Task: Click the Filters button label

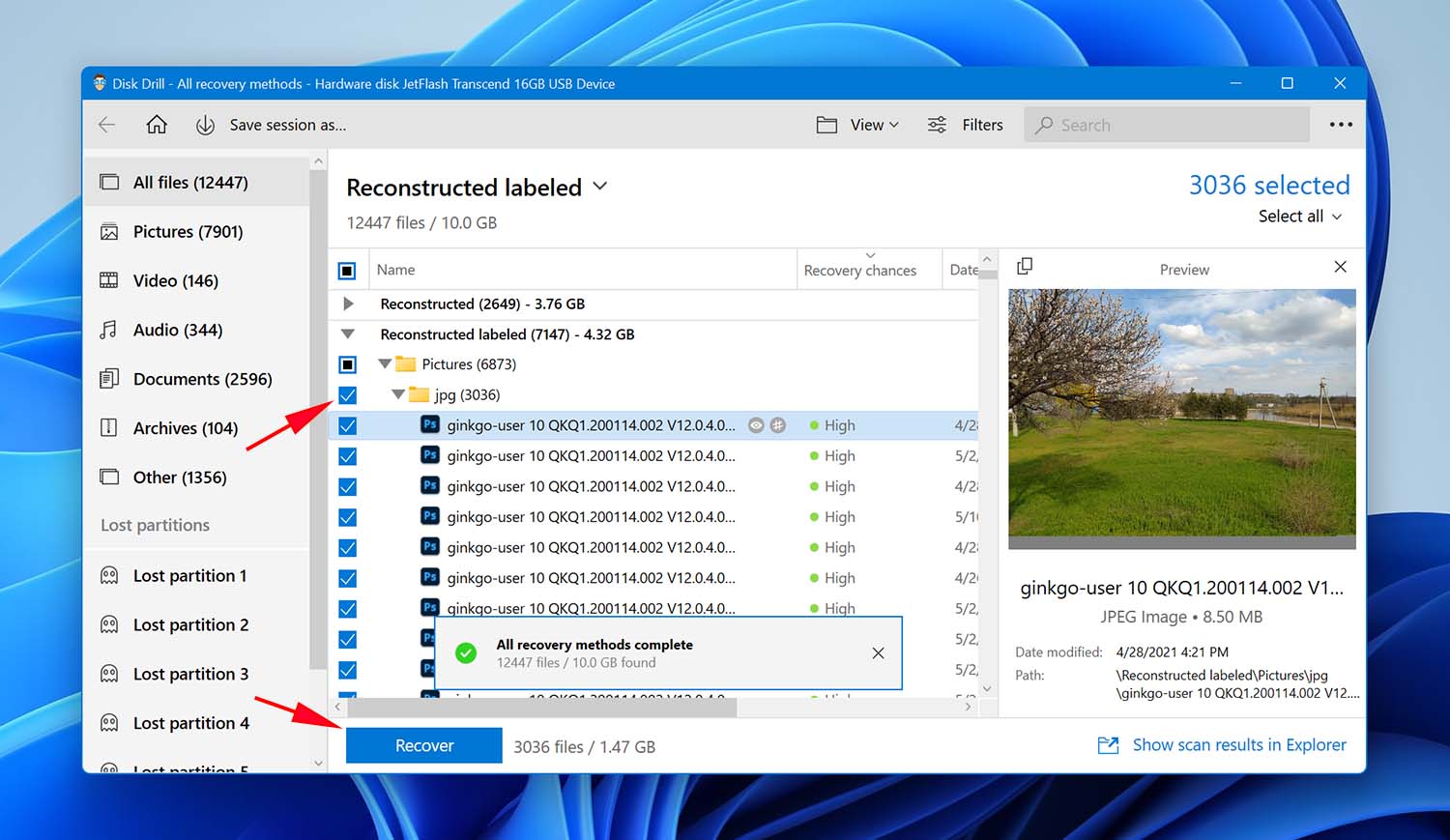Action: coord(982,125)
